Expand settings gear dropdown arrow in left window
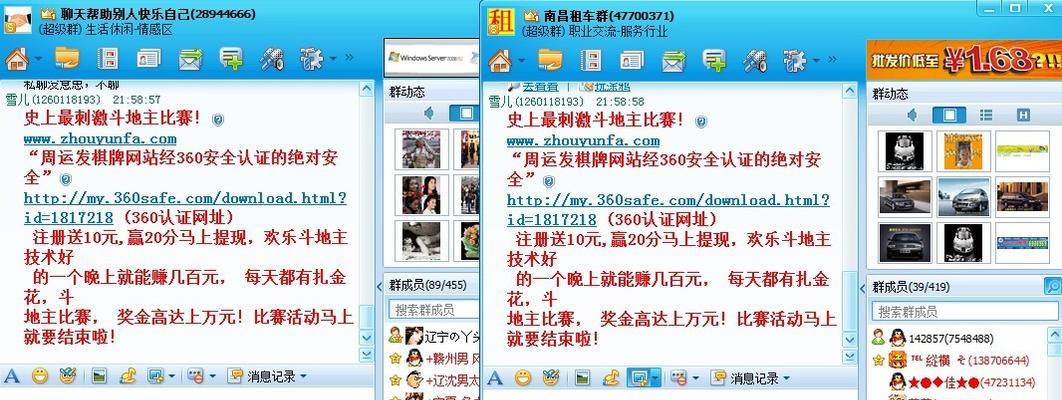The height and width of the screenshot is (400, 1062). click(x=333, y=59)
